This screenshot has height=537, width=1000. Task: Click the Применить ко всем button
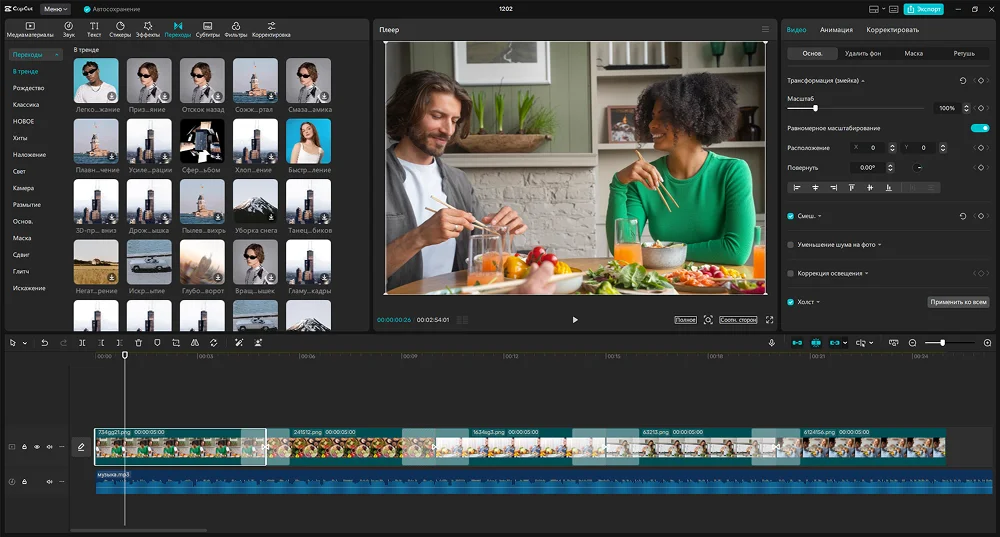click(x=958, y=302)
